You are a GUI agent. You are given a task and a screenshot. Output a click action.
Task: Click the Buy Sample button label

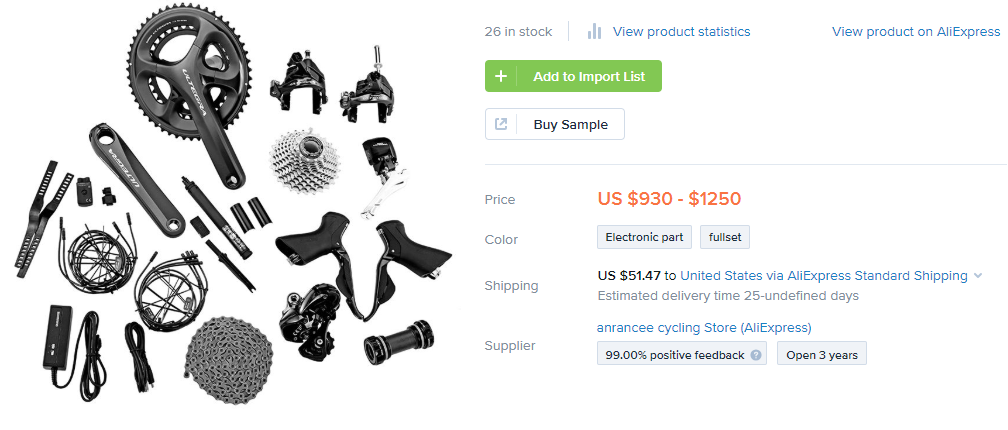pyautogui.click(x=571, y=124)
